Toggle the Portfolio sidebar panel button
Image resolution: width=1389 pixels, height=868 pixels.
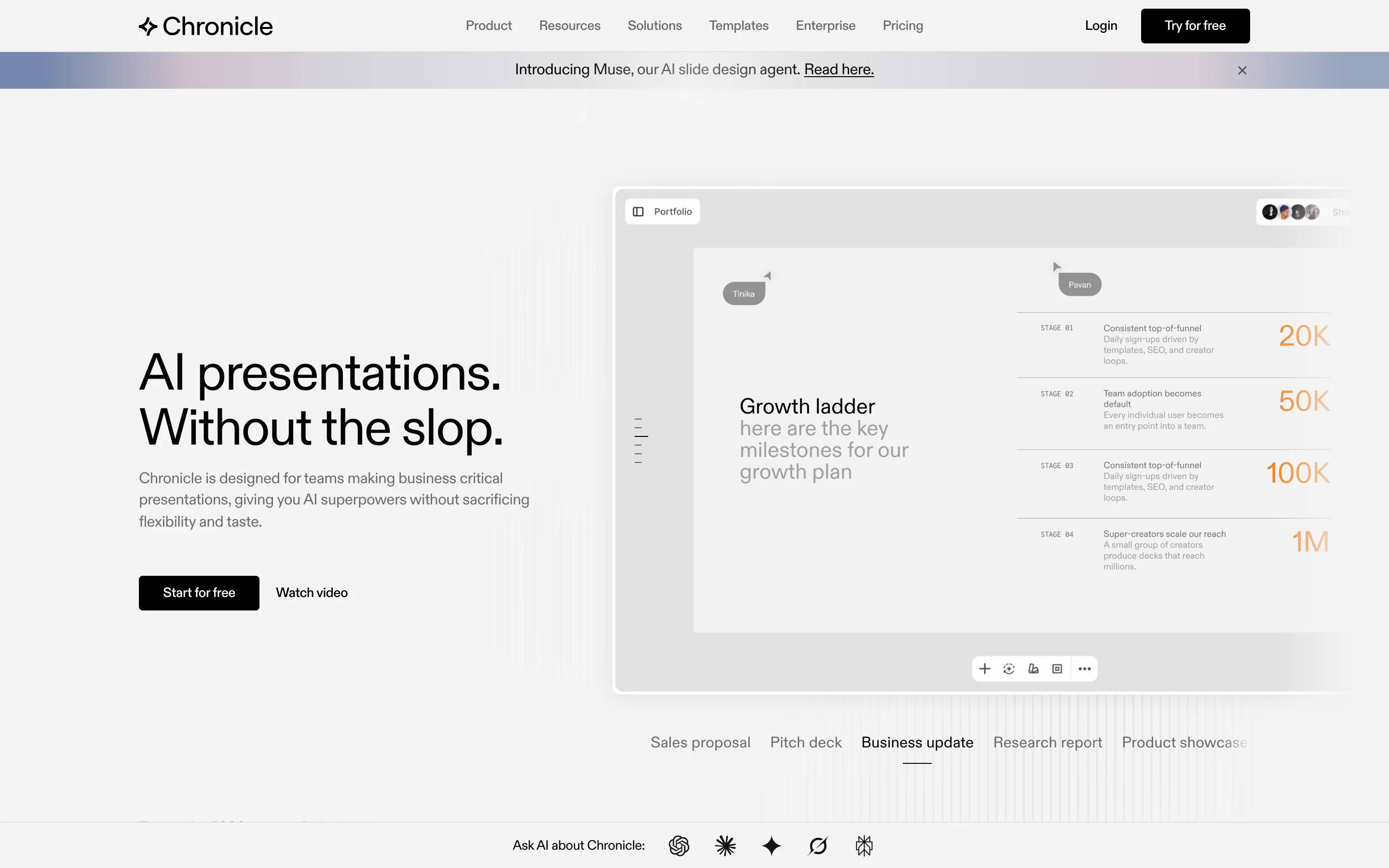click(662, 212)
